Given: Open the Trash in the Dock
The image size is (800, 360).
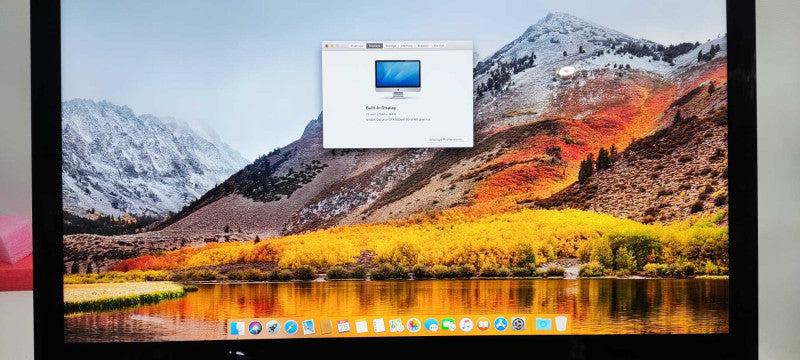Looking at the screenshot, I should (x=561, y=323).
